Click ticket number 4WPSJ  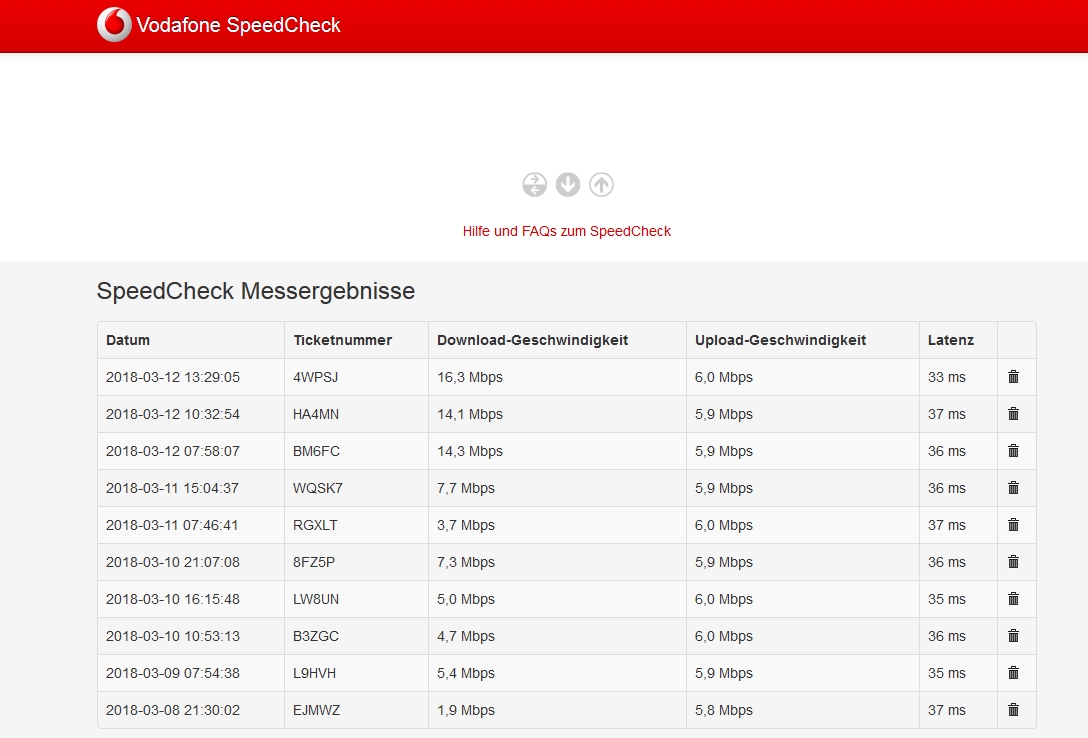coord(315,377)
